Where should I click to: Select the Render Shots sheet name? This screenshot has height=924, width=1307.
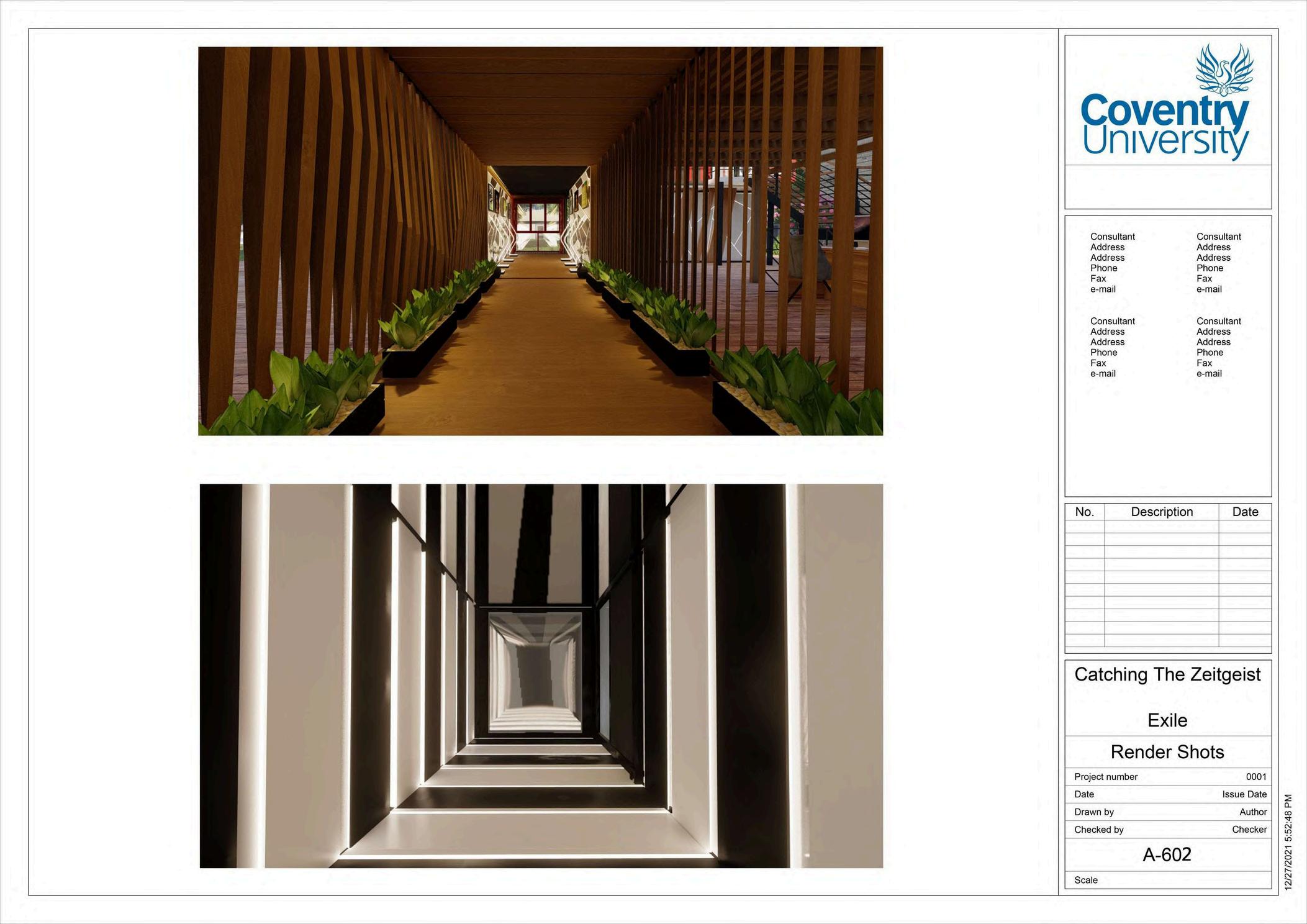[1167, 752]
